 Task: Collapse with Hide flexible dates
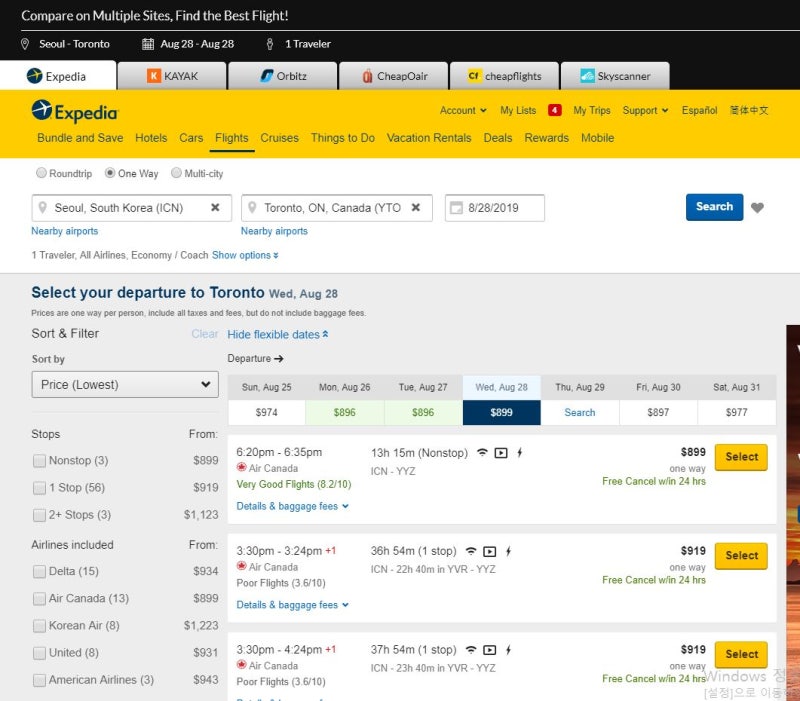[278, 335]
